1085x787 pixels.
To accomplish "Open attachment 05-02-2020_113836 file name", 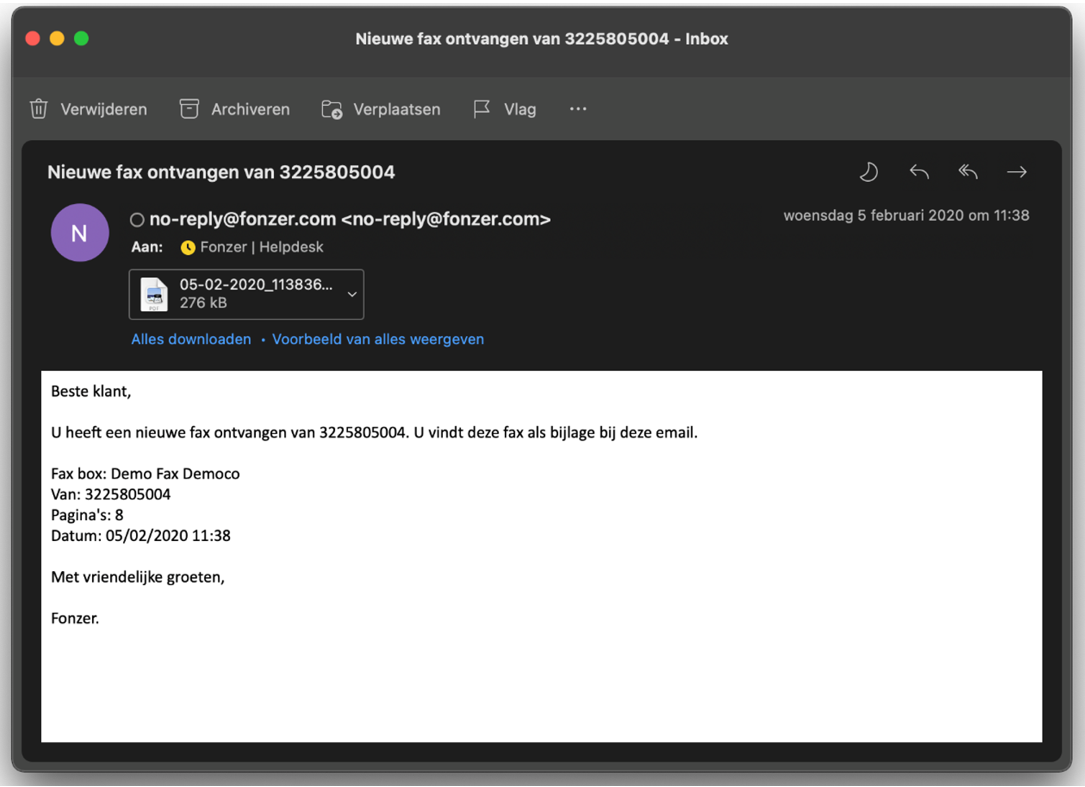I will click(x=256, y=284).
